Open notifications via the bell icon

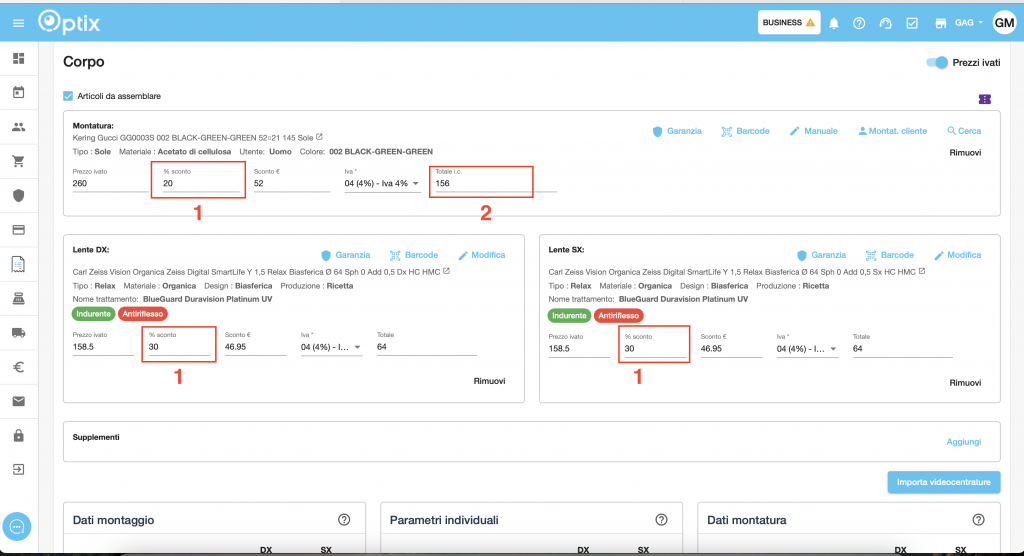(x=834, y=23)
